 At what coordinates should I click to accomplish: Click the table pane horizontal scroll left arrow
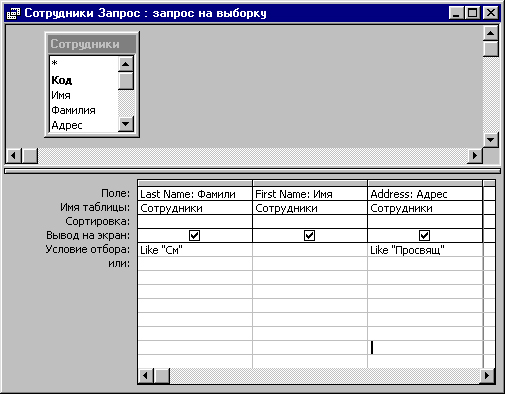coord(14,155)
